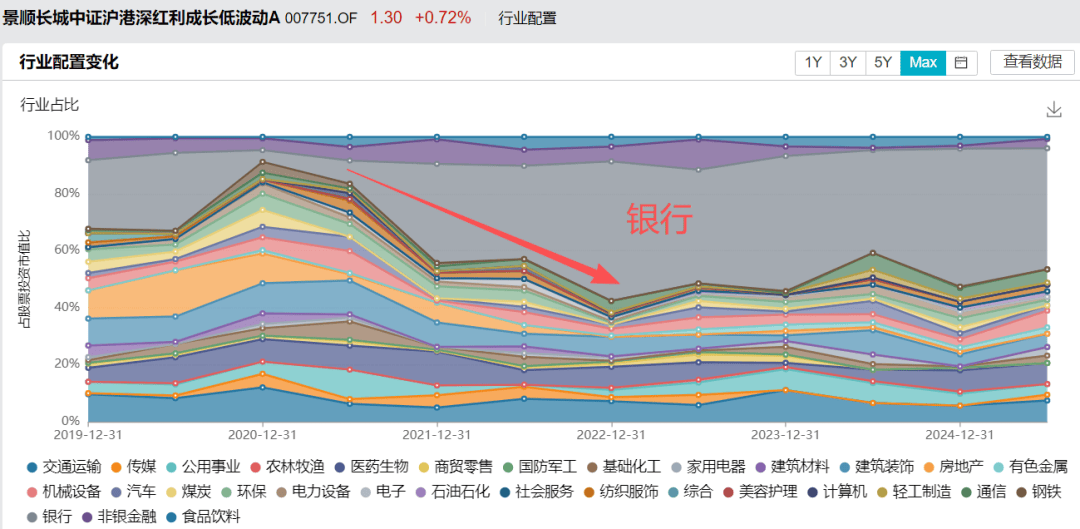Switch to 3Y time range
This screenshot has width=1080, height=529.
[x=848, y=62]
